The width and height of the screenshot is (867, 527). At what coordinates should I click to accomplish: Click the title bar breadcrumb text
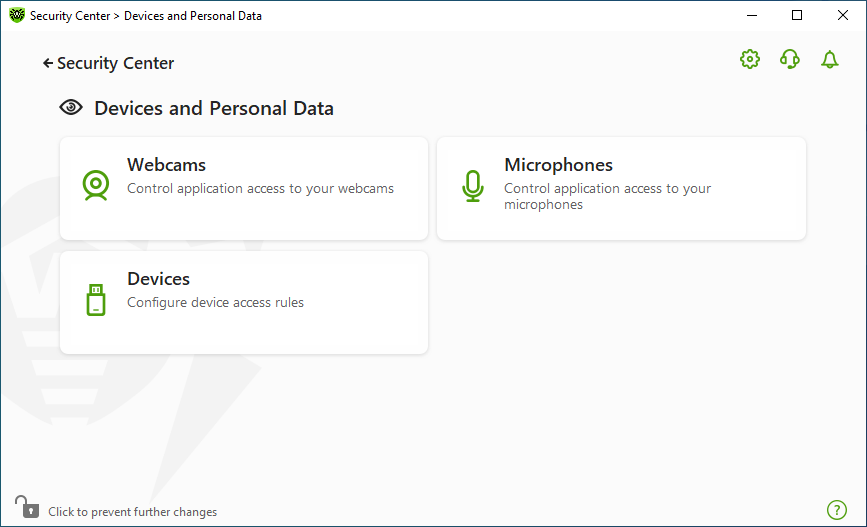click(x=146, y=16)
